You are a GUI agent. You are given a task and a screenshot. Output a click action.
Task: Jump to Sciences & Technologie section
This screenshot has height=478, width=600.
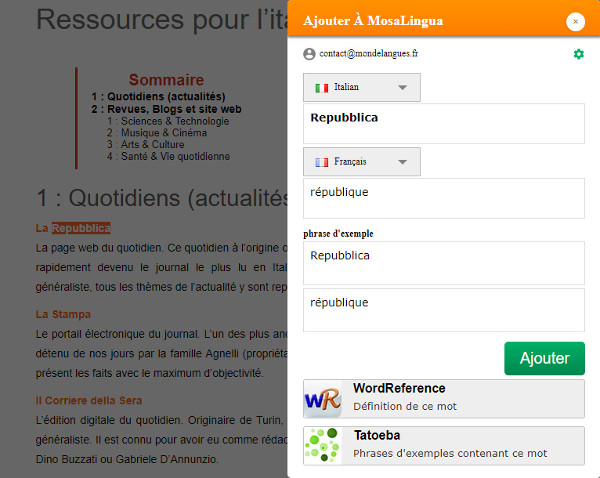click(168, 121)
